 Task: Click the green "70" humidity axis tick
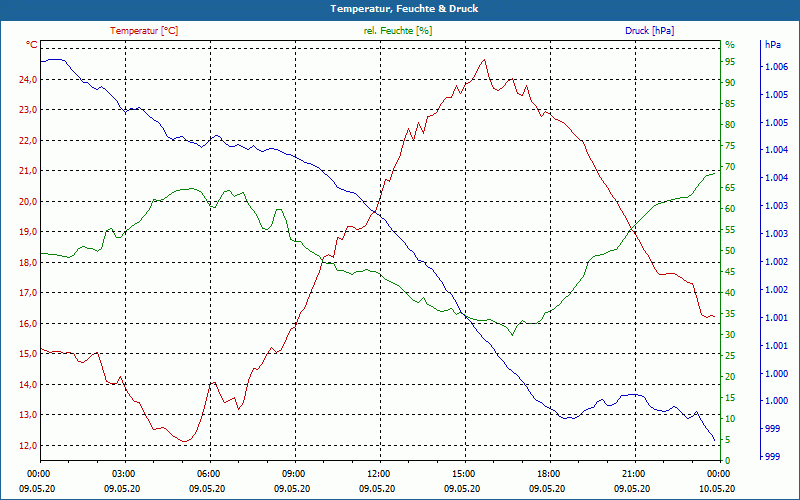click(x=730, y=167)
